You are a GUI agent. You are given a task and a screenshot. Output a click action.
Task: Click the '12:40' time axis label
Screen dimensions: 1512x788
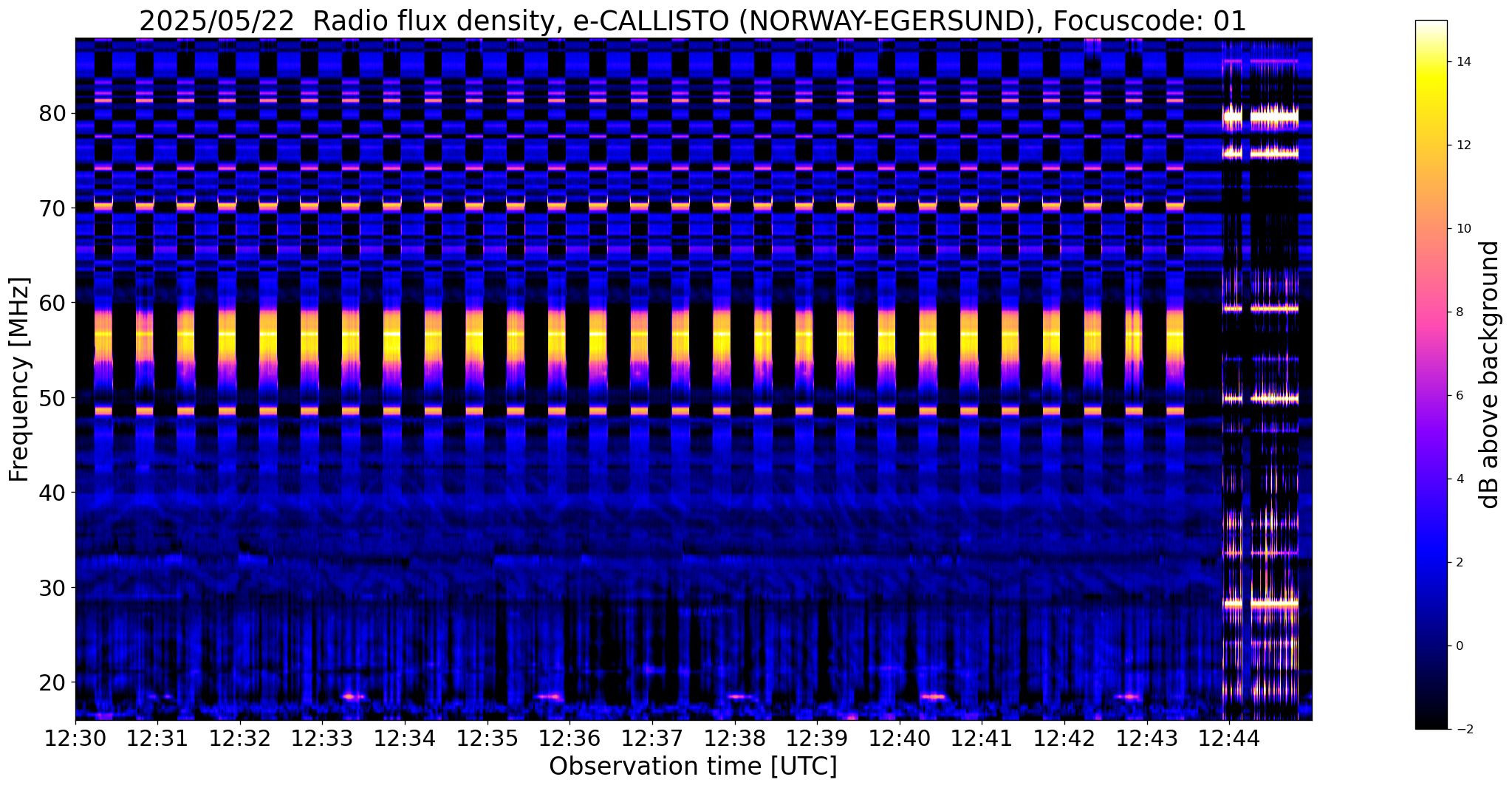[899, 738]
